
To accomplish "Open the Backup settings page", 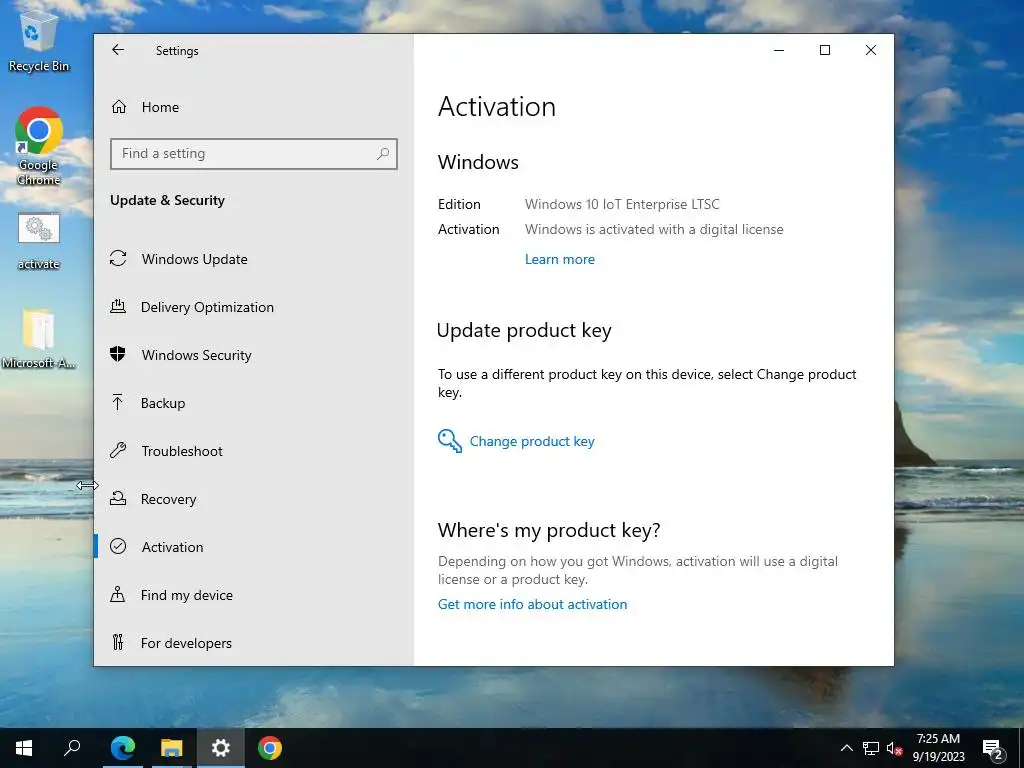I will [x=163, y=403].
